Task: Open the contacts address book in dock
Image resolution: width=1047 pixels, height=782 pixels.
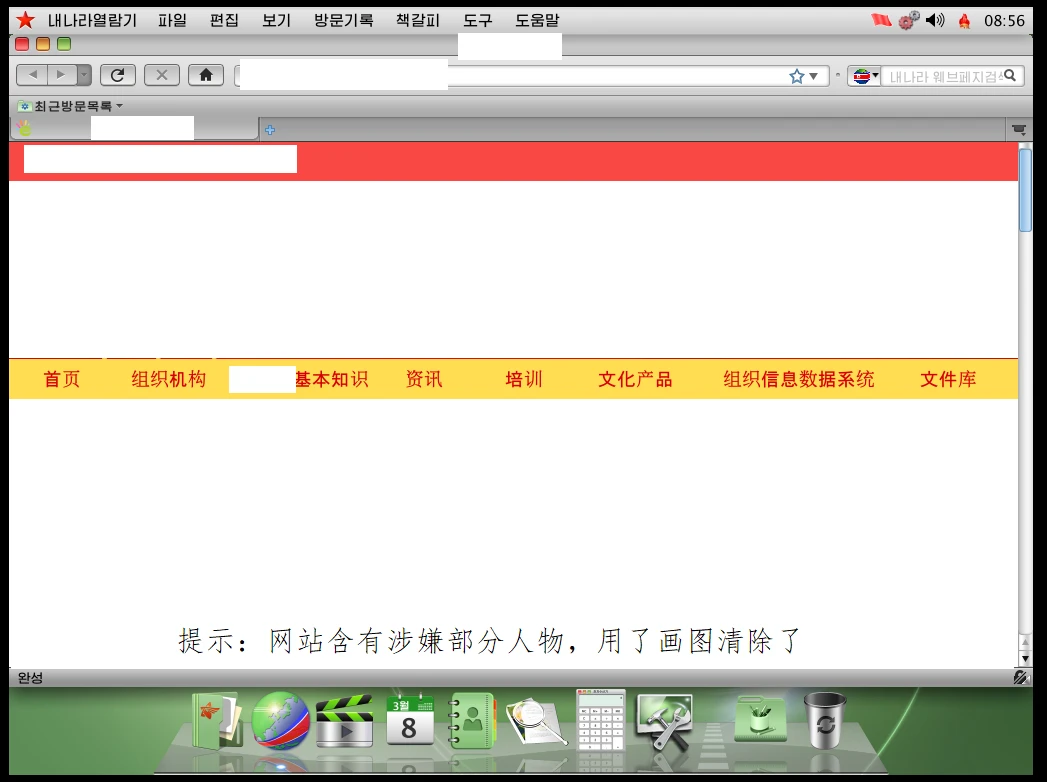Action: pos(471,721)
